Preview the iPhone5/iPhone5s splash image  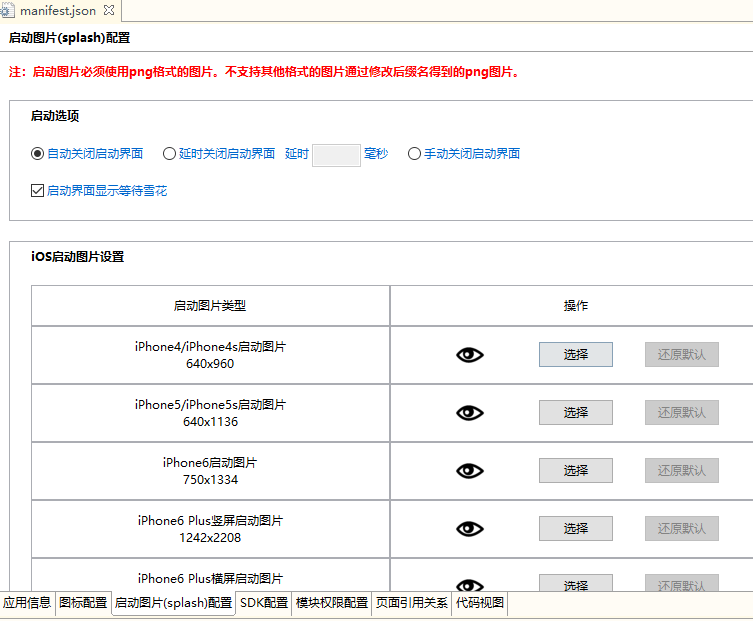click(x=469, y=413)
